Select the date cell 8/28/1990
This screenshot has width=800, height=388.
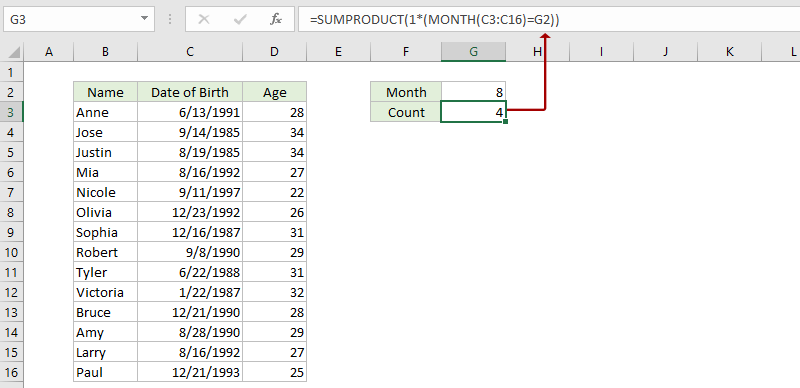pos(190,332)
